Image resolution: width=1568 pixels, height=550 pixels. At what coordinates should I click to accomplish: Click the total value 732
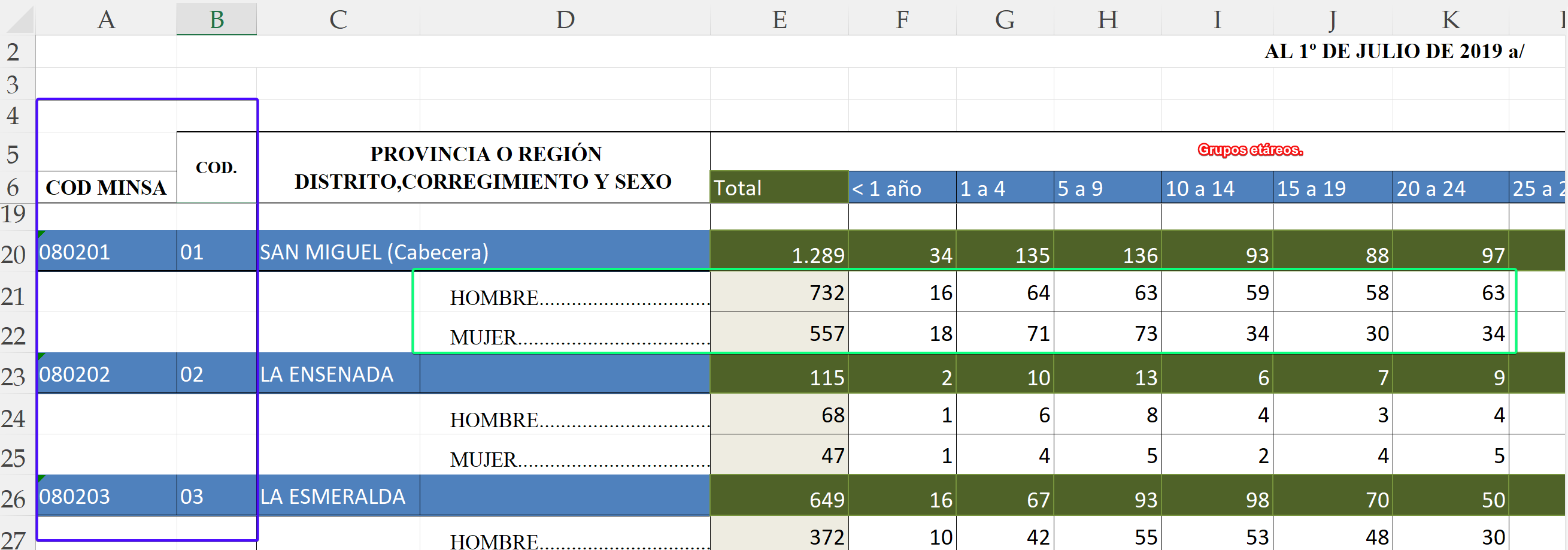(779, 292)
